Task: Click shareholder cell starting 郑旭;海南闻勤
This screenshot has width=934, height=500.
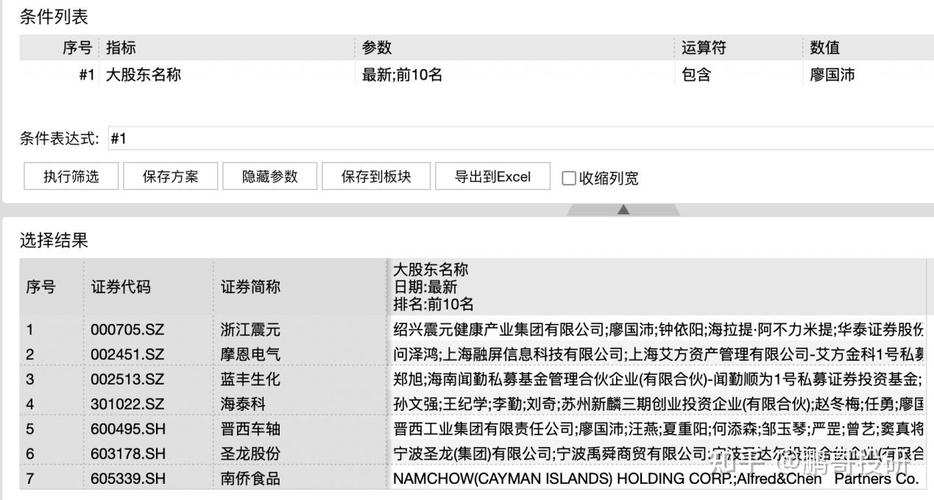Action: tap(658, 380)
